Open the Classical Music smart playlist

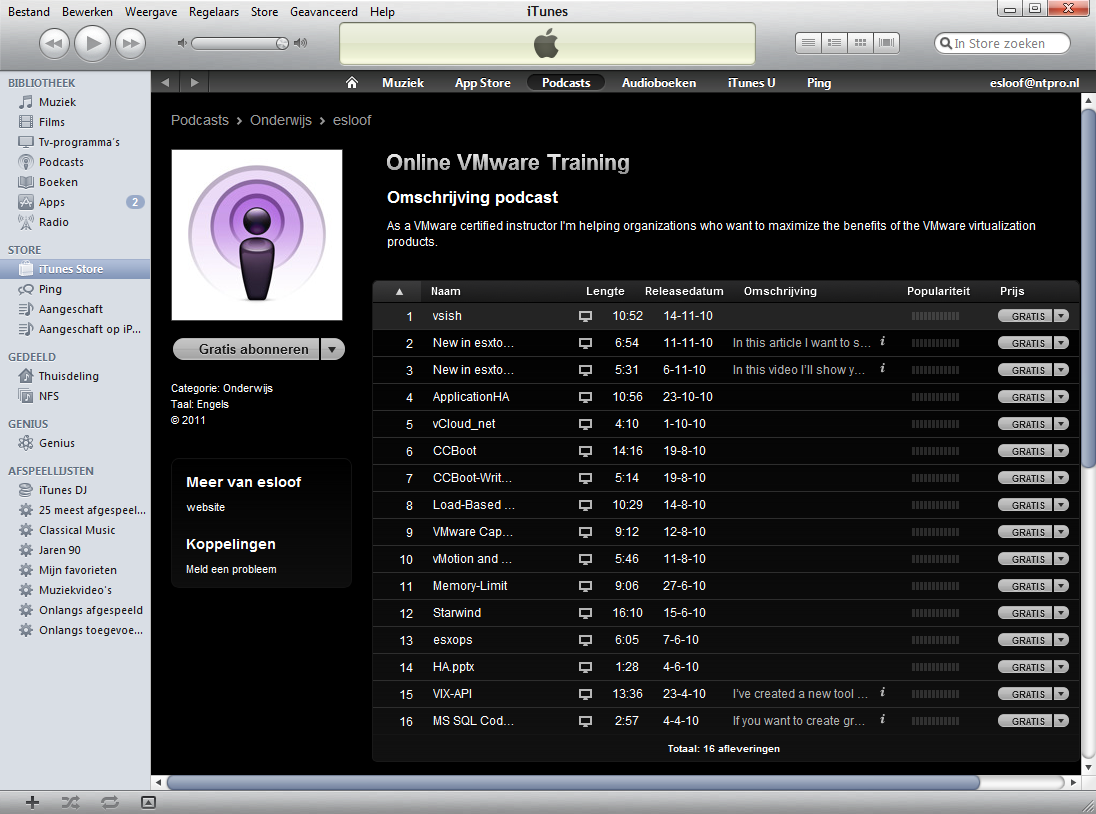(77, 530)
